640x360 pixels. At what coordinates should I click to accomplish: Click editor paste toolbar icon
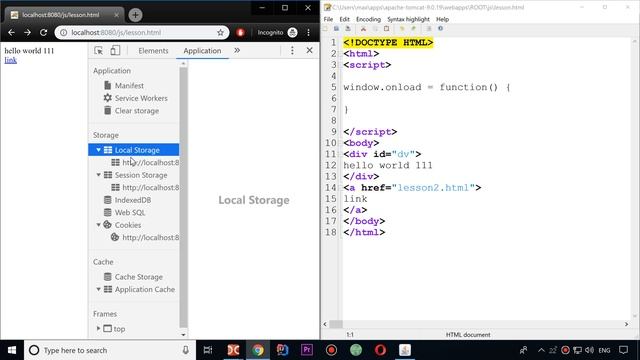(x=386, y=29)
